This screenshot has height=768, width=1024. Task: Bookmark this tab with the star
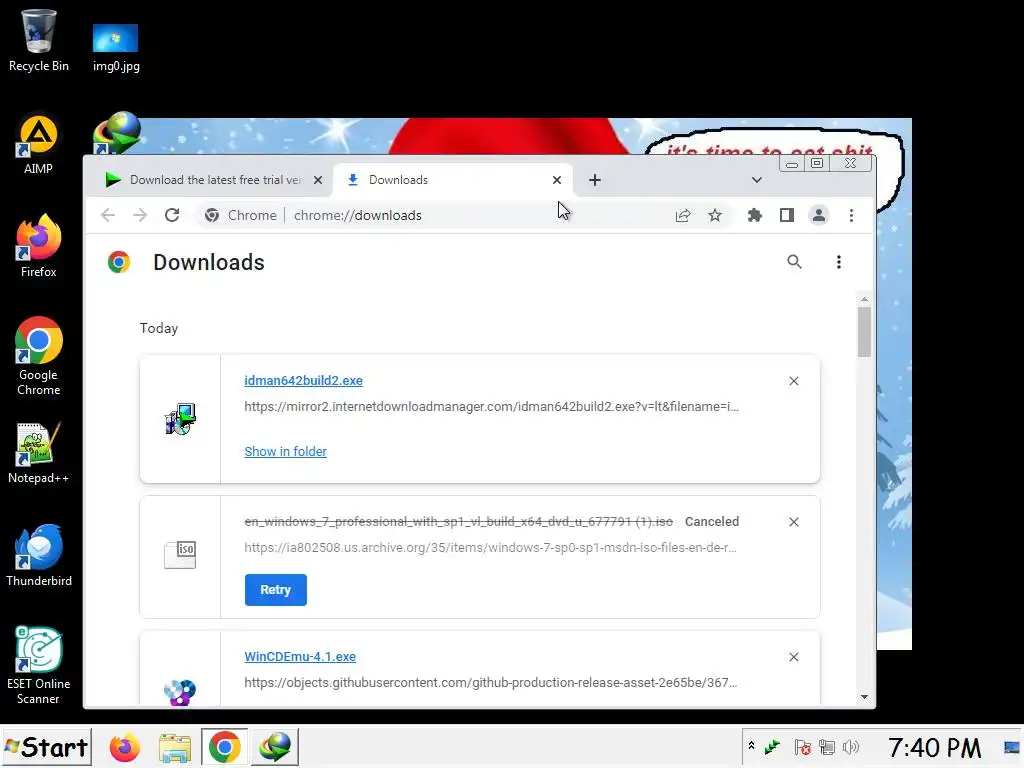click(x=715, y=215)
